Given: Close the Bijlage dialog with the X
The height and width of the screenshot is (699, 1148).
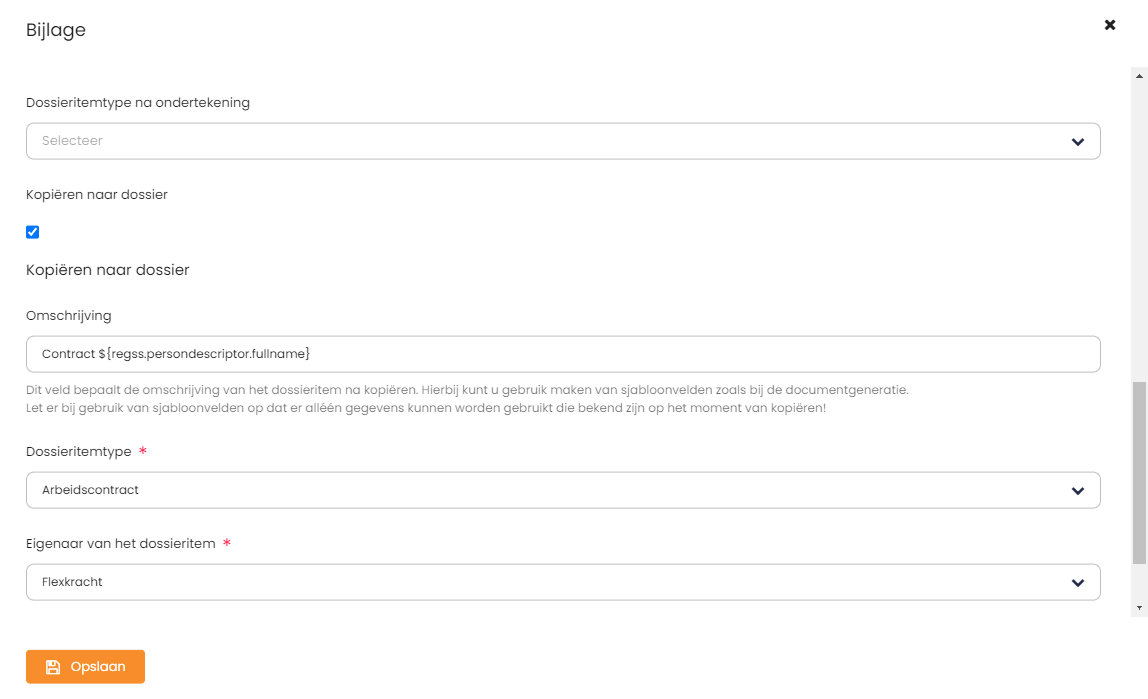Looking at the screenshot, I should click(x=1110, y=25).
